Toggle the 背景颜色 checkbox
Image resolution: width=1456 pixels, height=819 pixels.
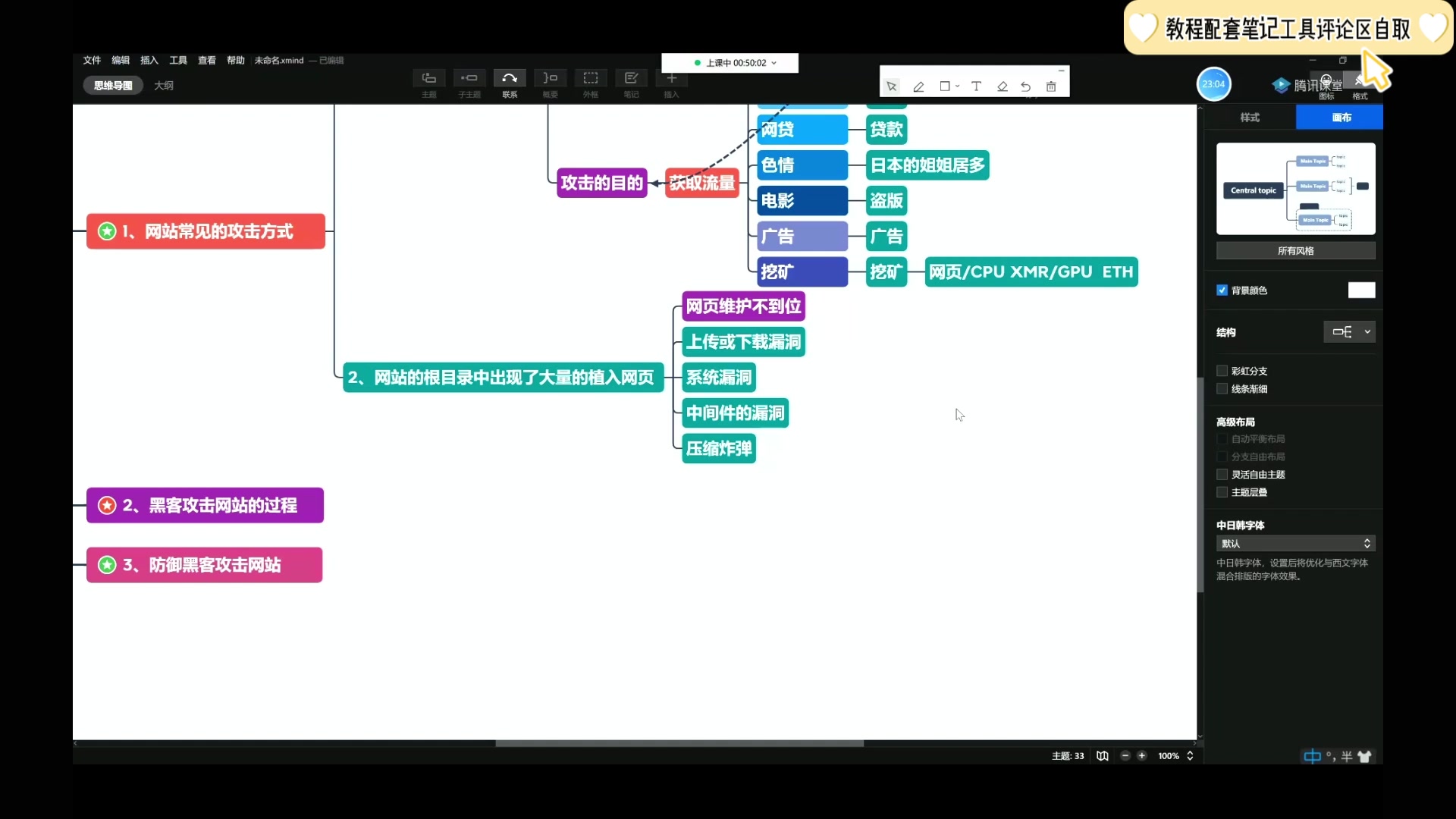click(1222, 290)
